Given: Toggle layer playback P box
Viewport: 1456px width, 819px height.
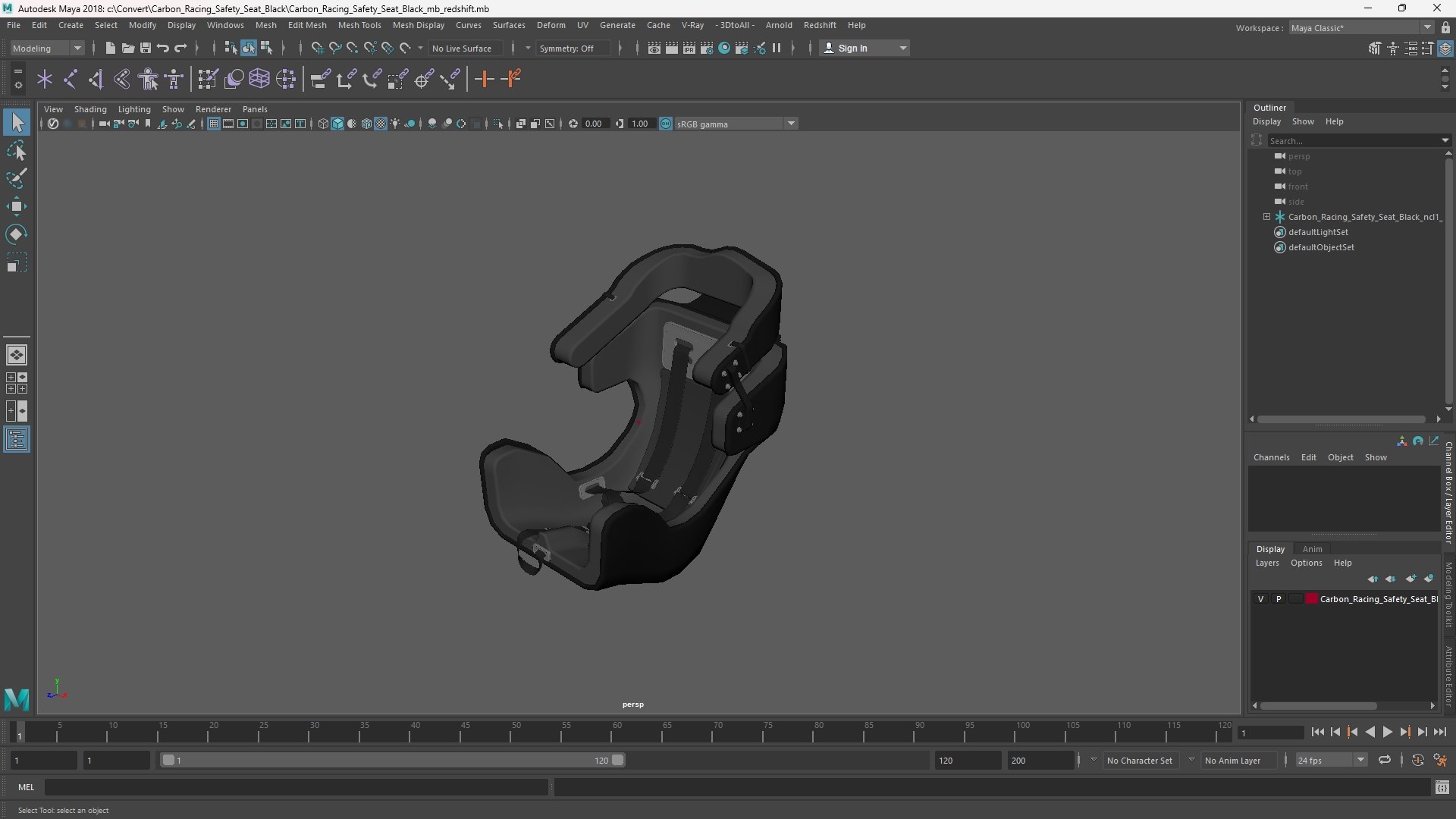Looking at the screenshot, I should click(1279, 599).
